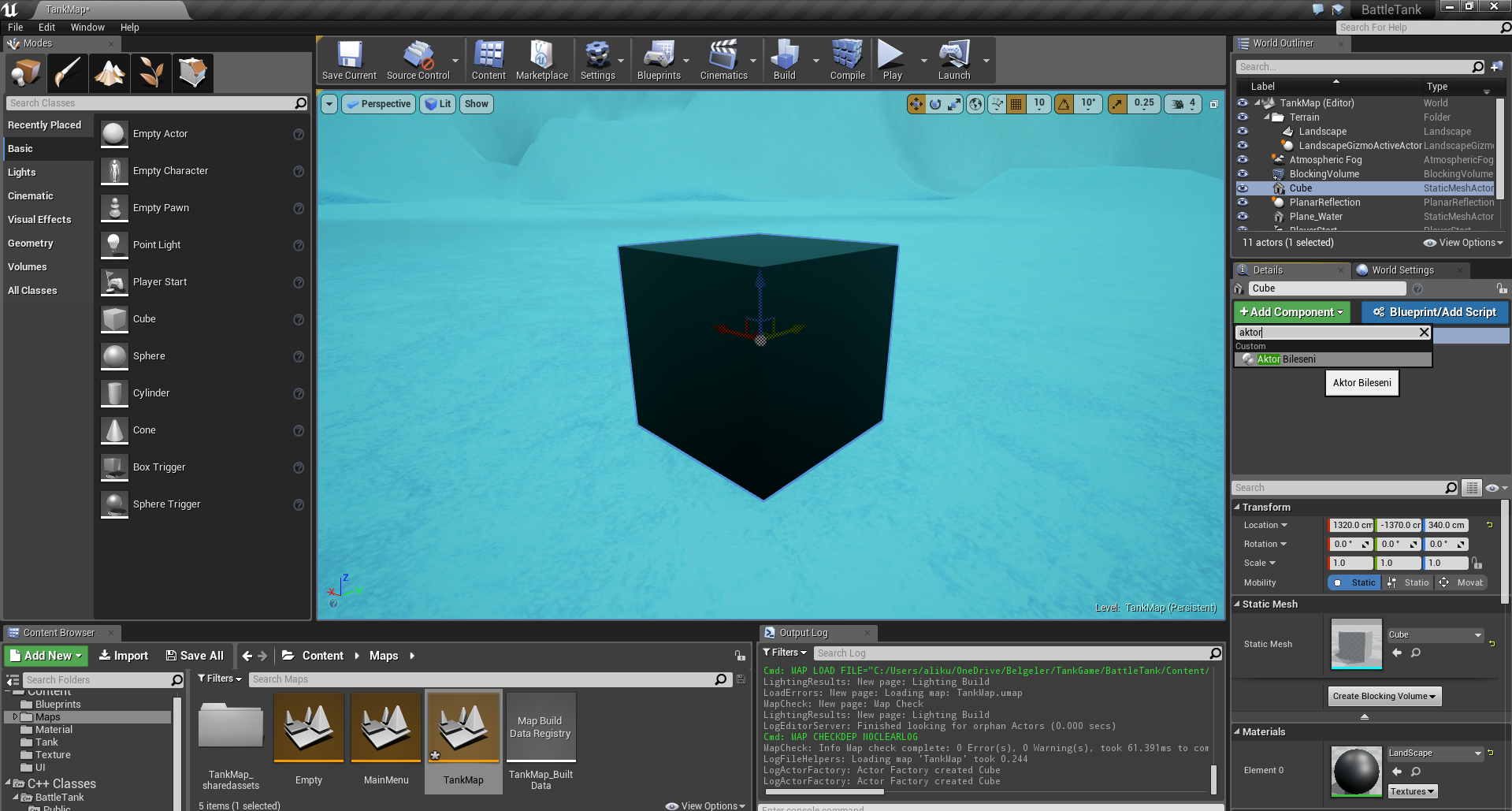The width and height of the screenshot is (1512, 811).
Task: Compile the game code
Action: pyautogui.click(x=848, y=61)
